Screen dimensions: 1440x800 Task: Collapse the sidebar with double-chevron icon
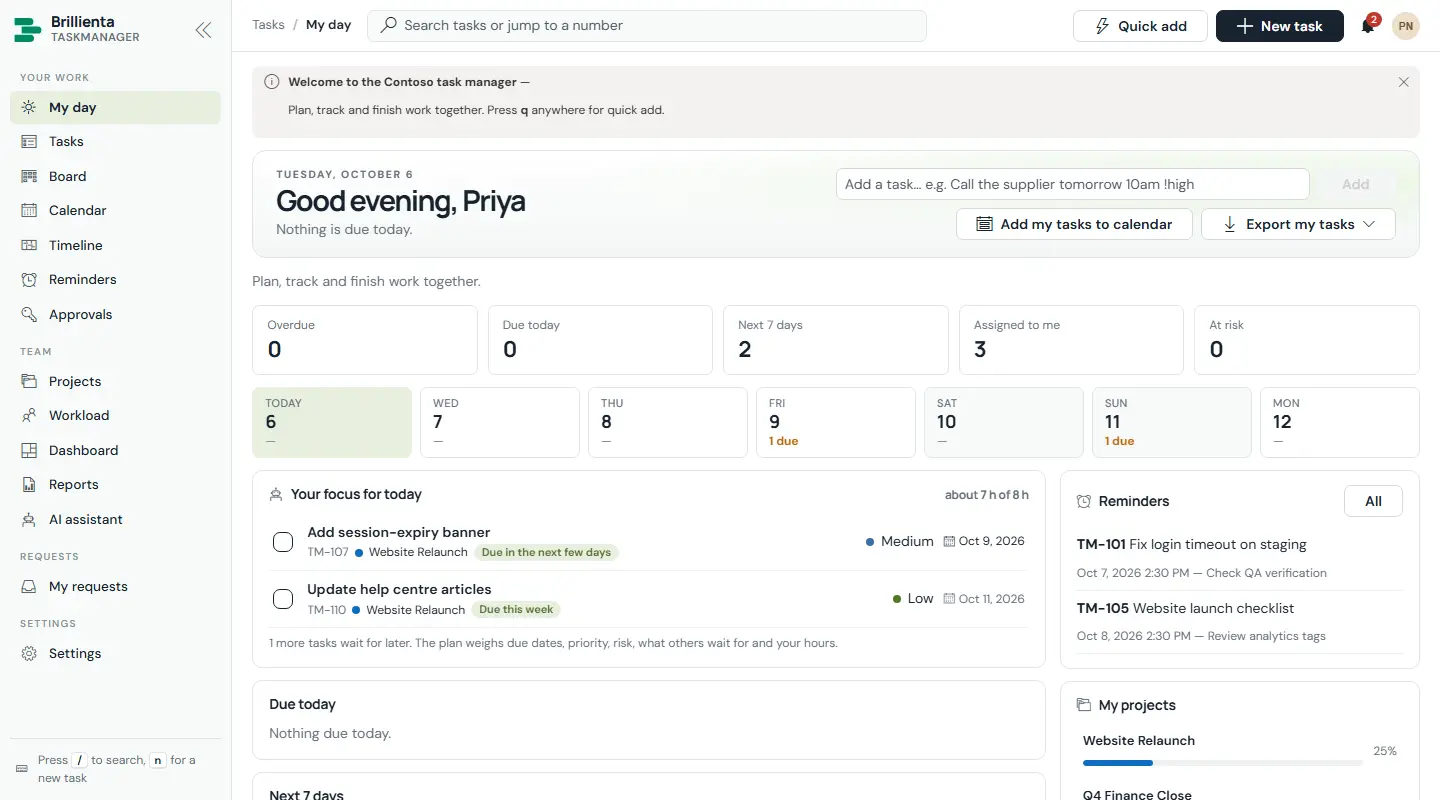[x=203, y=30]
